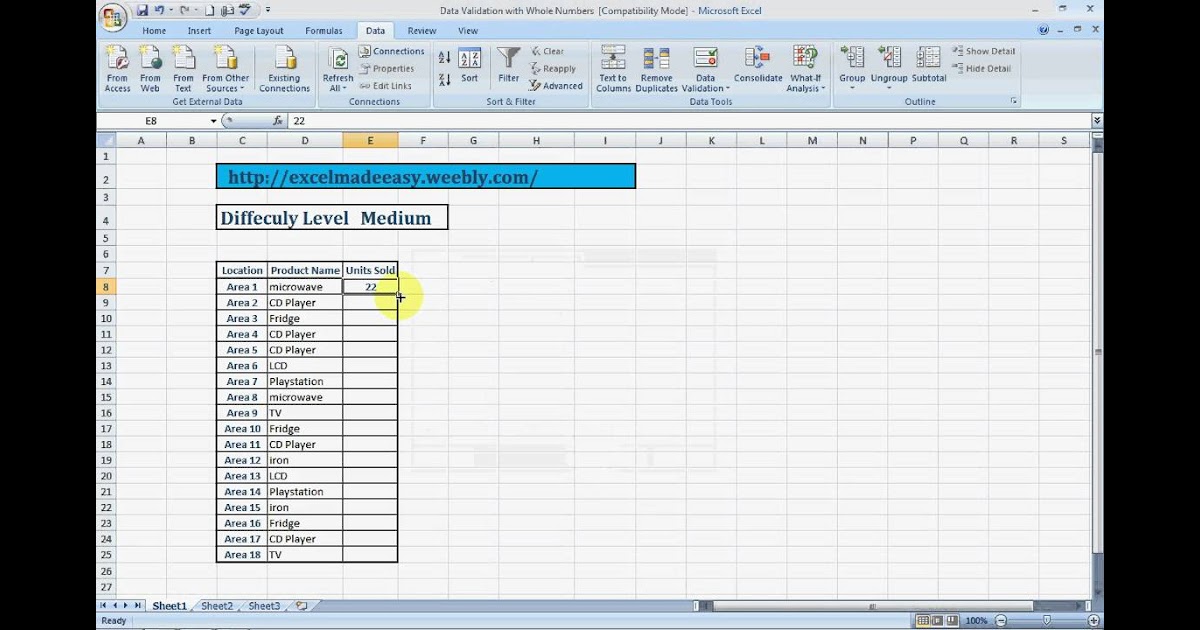
Task: Reapply the filter
Action: coord(553,69)
